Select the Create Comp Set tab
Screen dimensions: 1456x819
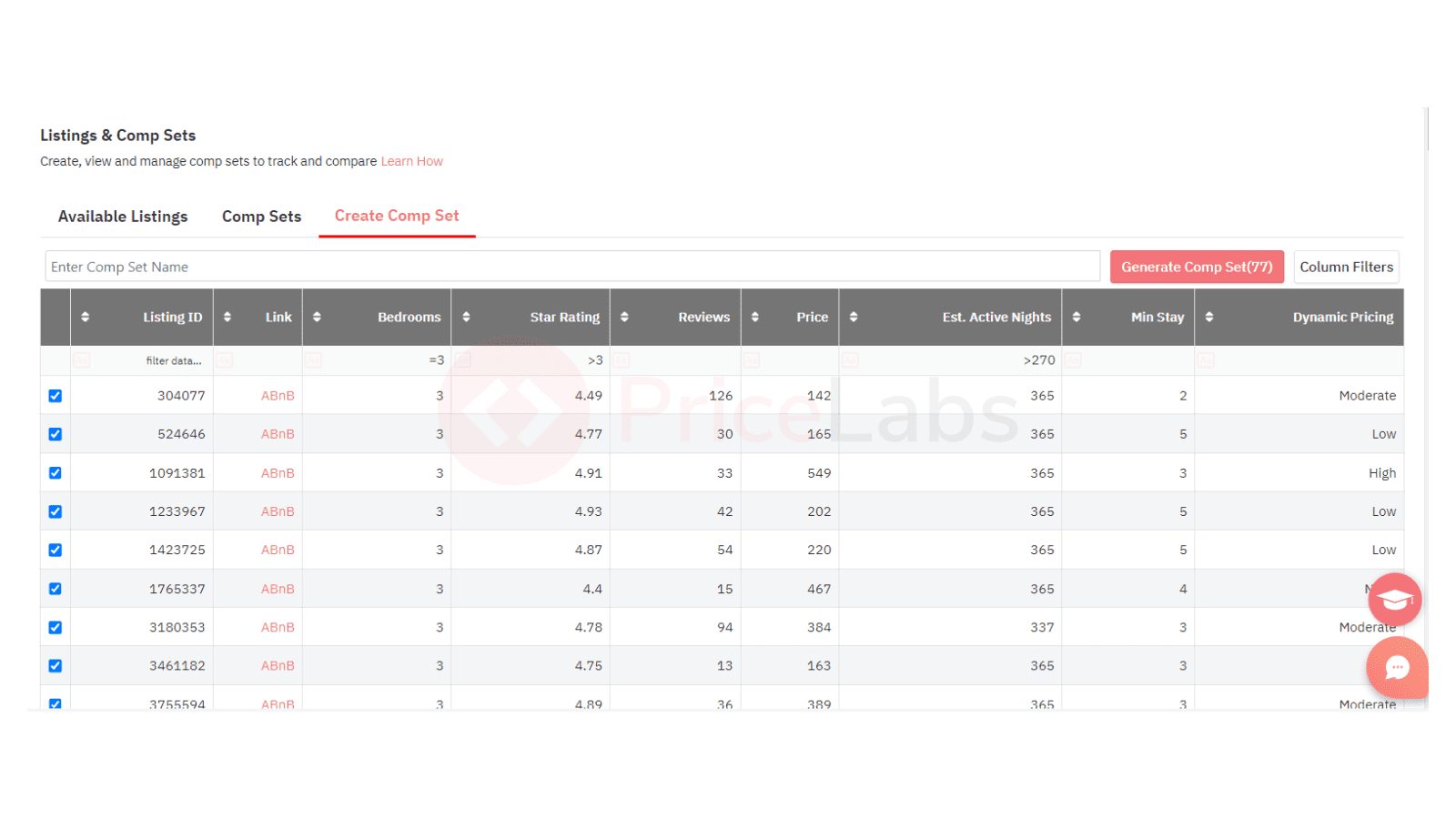pos(397,216)
